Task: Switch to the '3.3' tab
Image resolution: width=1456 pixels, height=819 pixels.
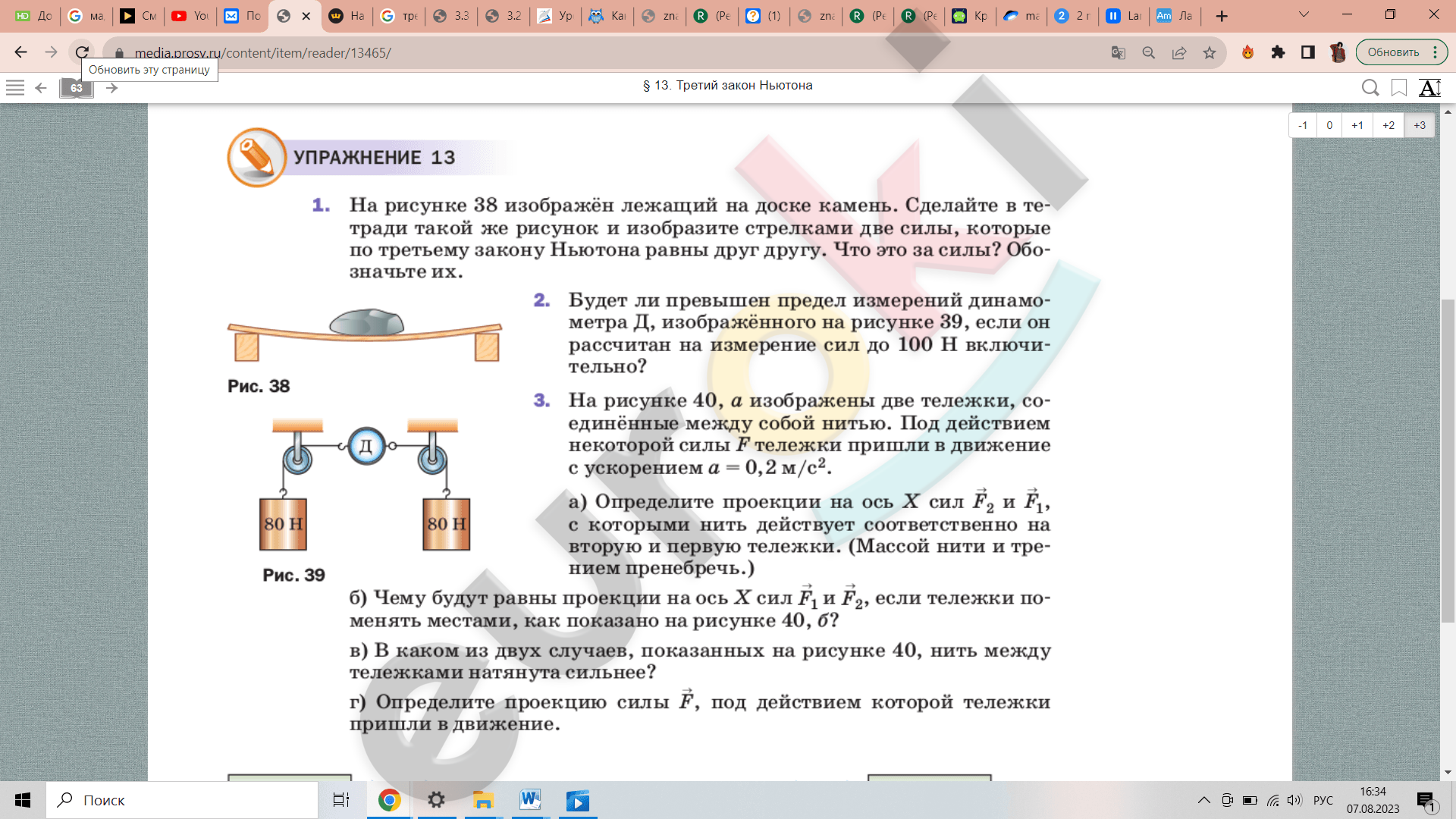Action: coord(450,16)
